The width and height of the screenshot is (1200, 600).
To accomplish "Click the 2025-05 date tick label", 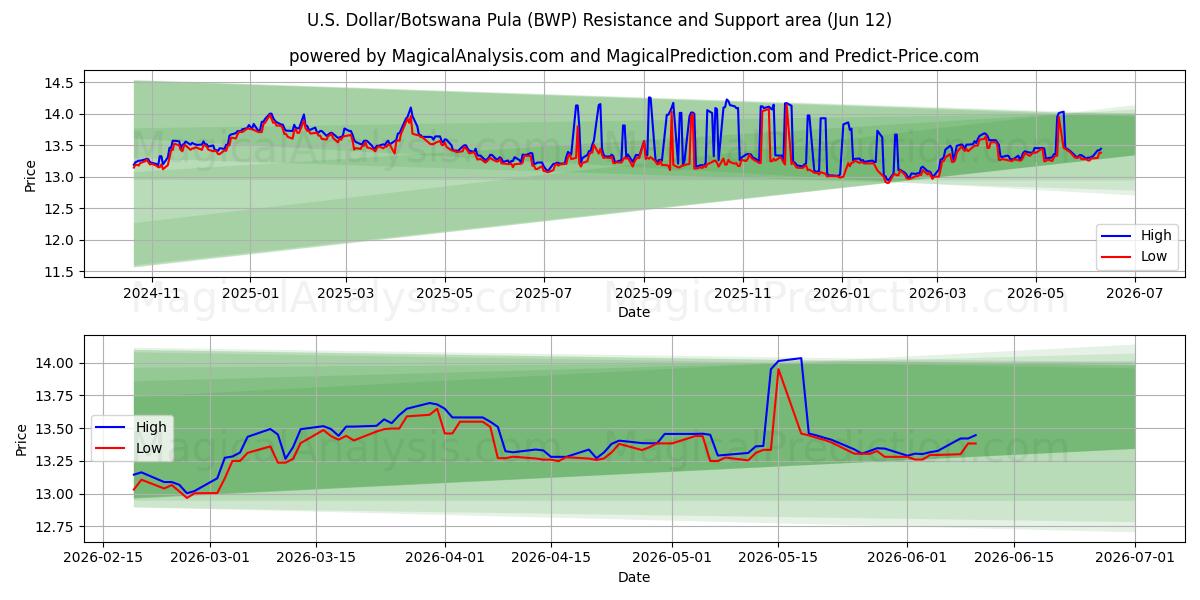I will click(444, 293).
